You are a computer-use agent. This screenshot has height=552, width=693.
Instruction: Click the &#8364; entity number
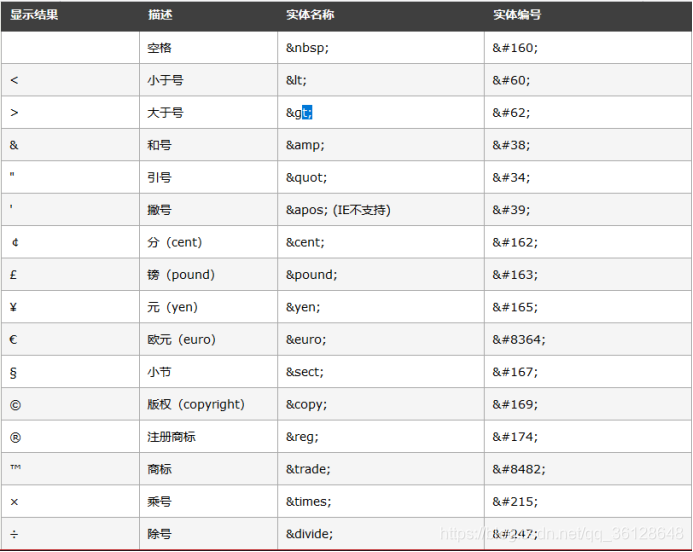[519, 339]
